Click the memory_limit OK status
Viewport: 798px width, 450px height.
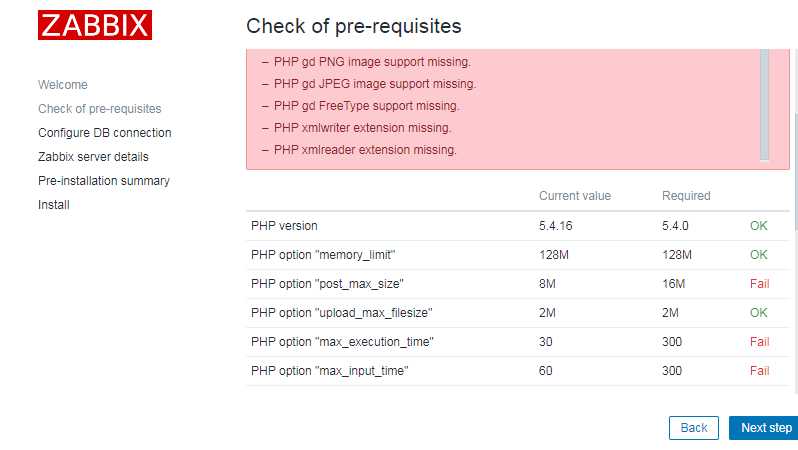pyautogui.click(x=758, y=255)
